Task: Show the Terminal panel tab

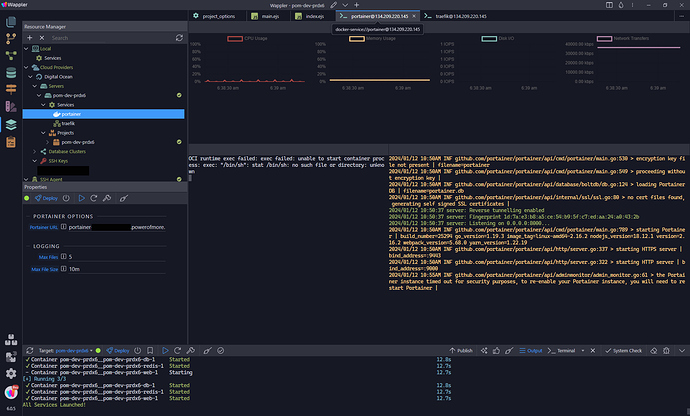Action: 562,350
